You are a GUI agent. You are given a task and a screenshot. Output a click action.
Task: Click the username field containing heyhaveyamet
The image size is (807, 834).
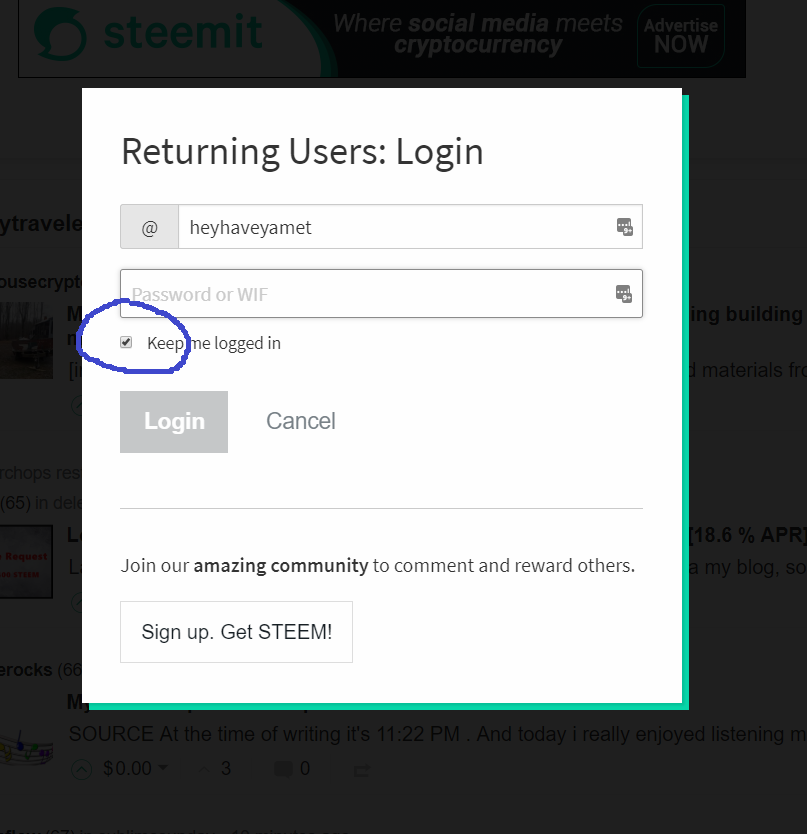tap(395, 227)
